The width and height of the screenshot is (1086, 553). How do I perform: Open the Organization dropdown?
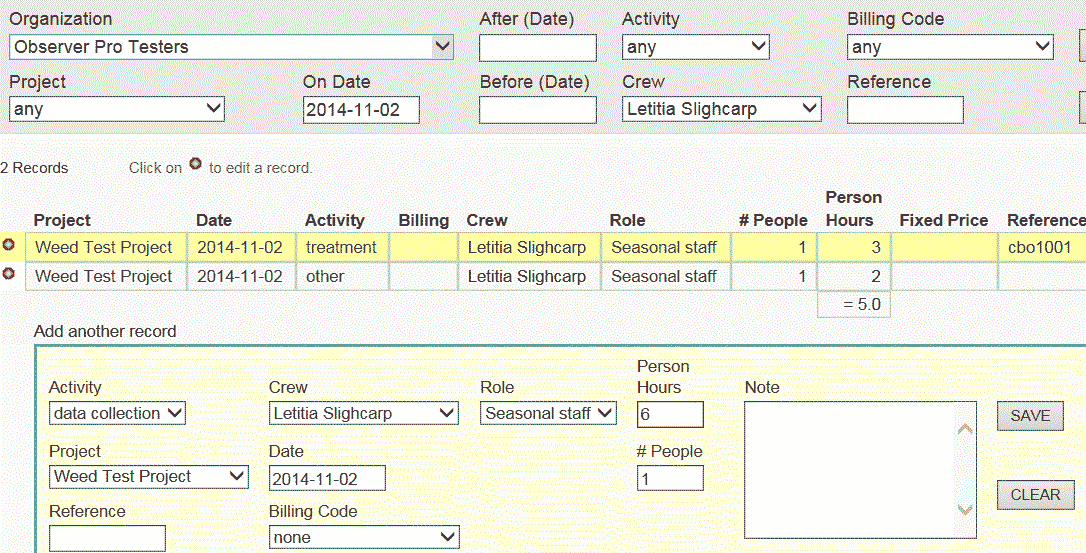point(231,47)
